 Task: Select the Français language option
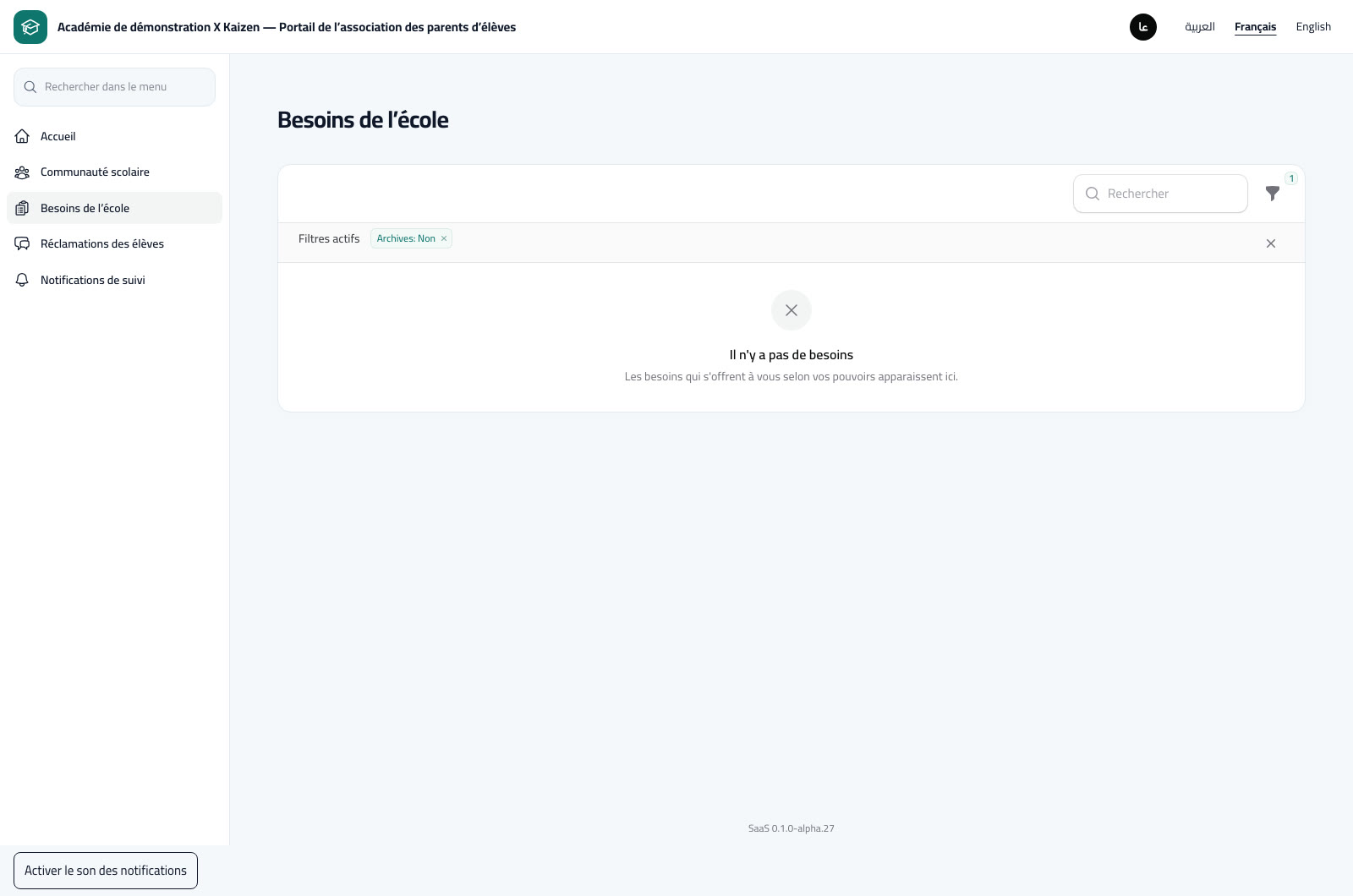(1255, 27)
